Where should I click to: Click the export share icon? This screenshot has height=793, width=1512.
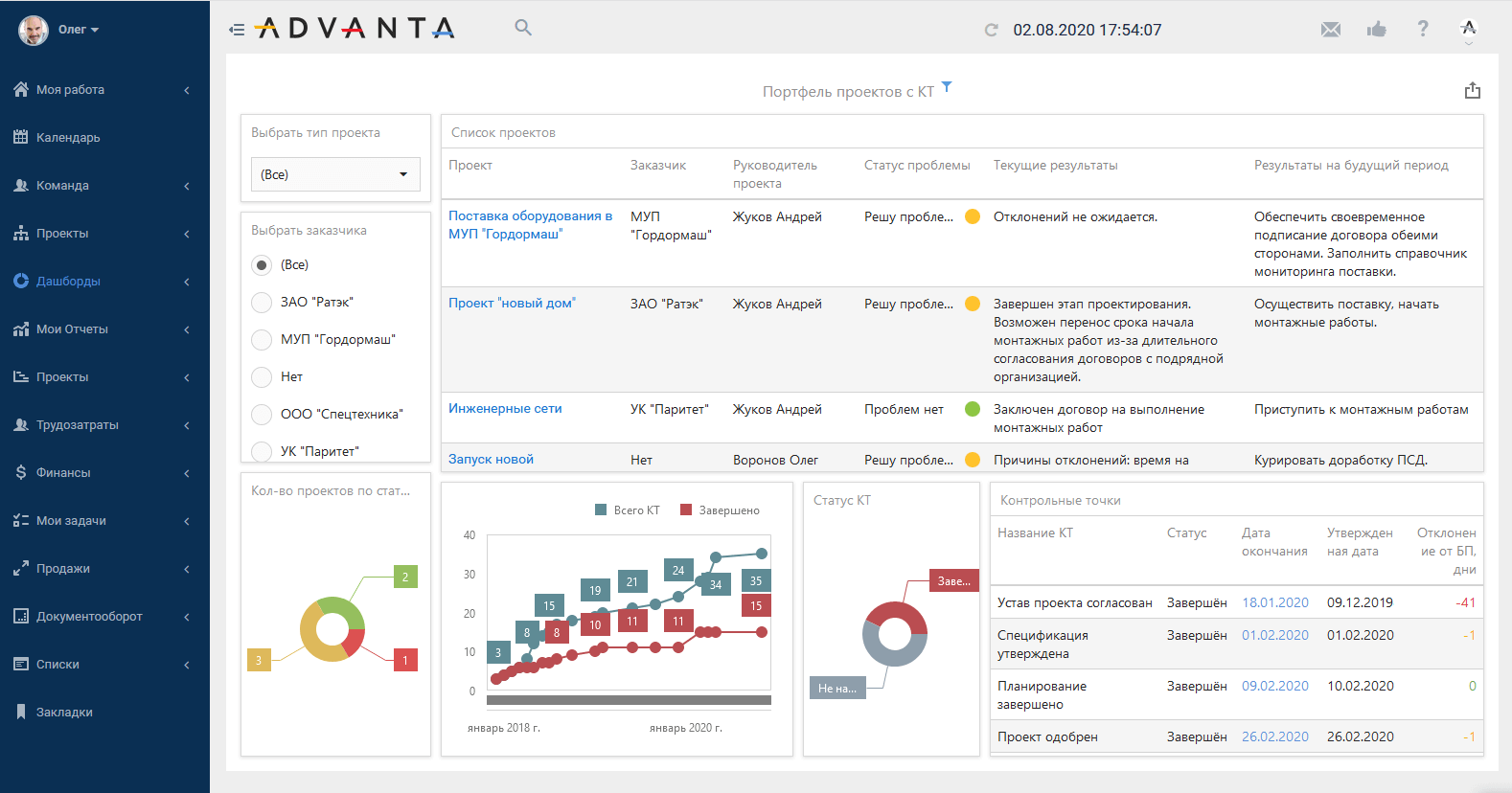(1473, 90)
